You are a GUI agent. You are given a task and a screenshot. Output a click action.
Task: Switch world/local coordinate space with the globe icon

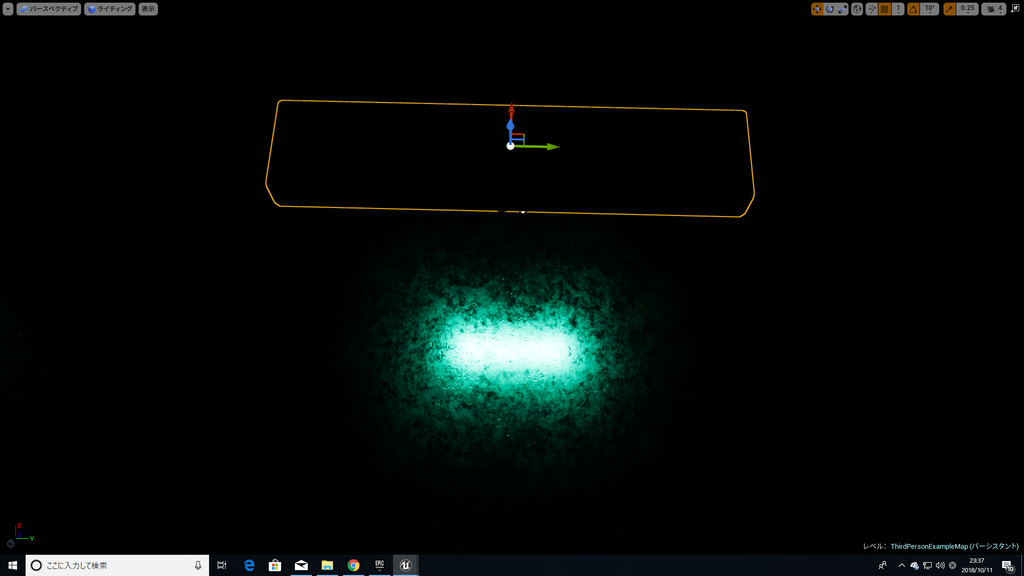point(857,8)
